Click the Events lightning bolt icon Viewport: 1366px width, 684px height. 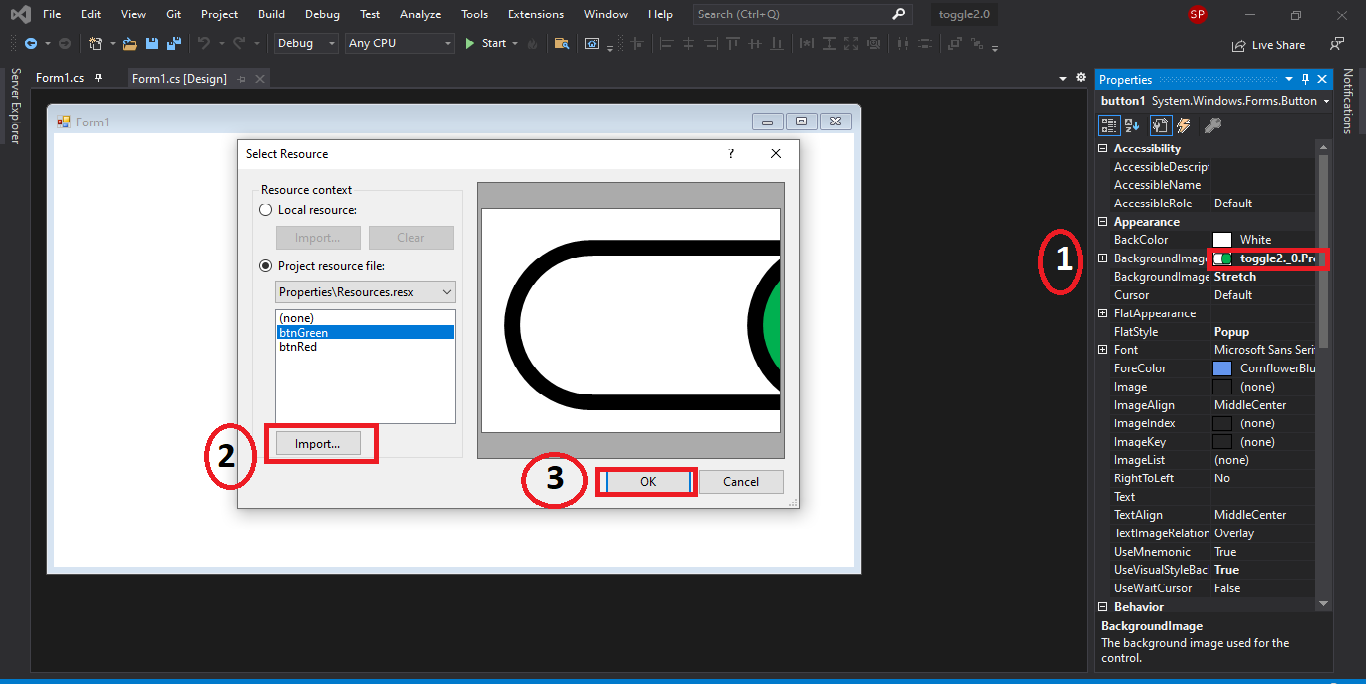[1184, 125]
